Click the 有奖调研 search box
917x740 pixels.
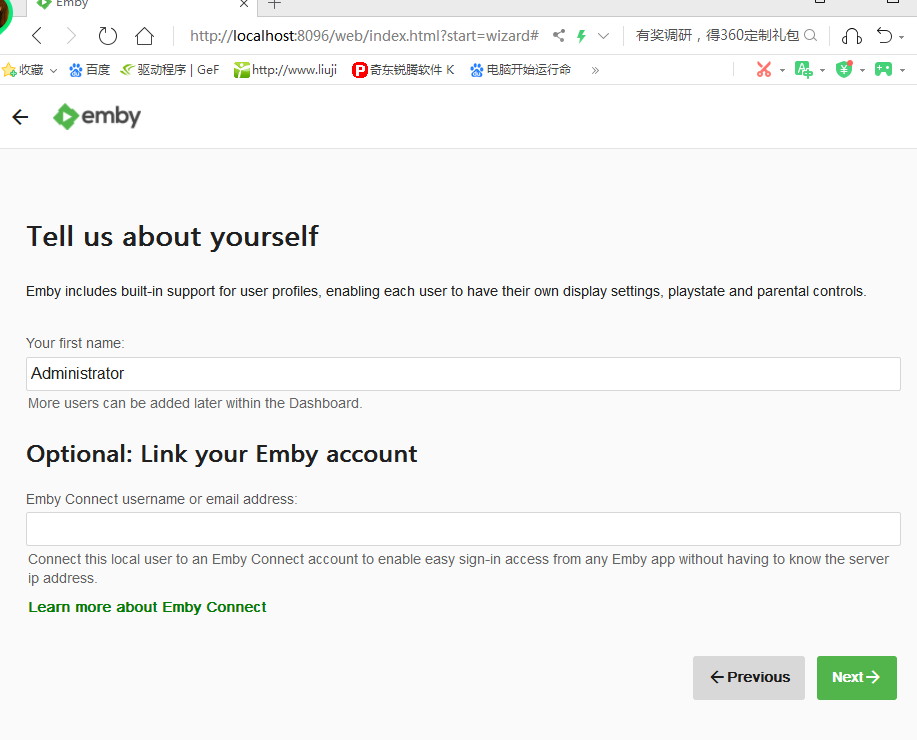pos(717,36)
